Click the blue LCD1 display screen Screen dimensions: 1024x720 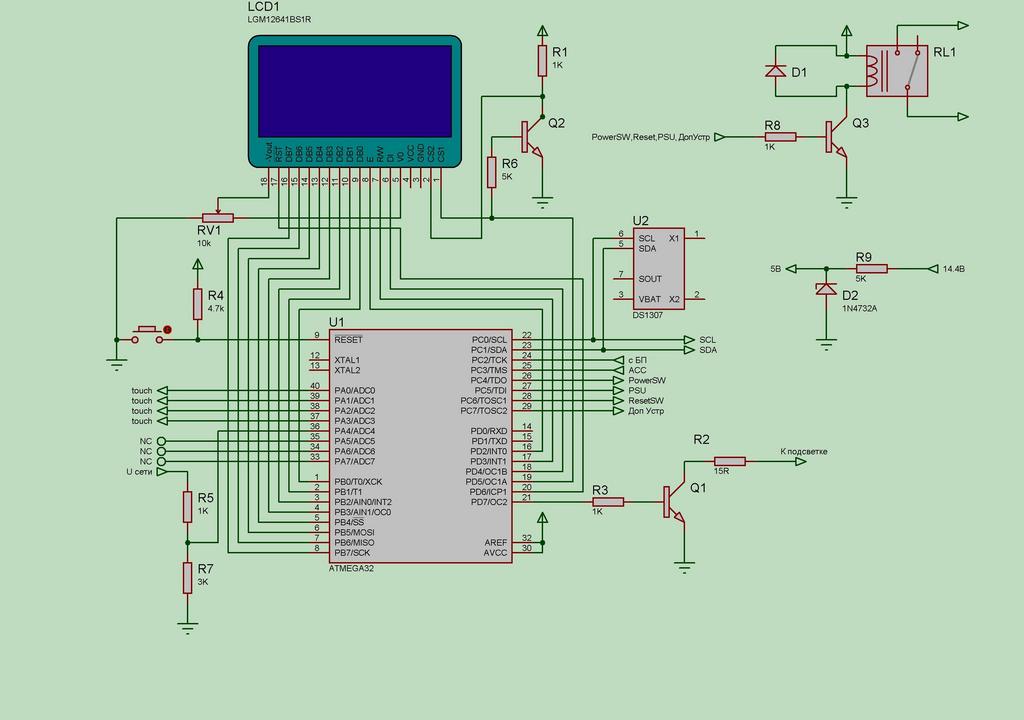click(x=355, y=91)
